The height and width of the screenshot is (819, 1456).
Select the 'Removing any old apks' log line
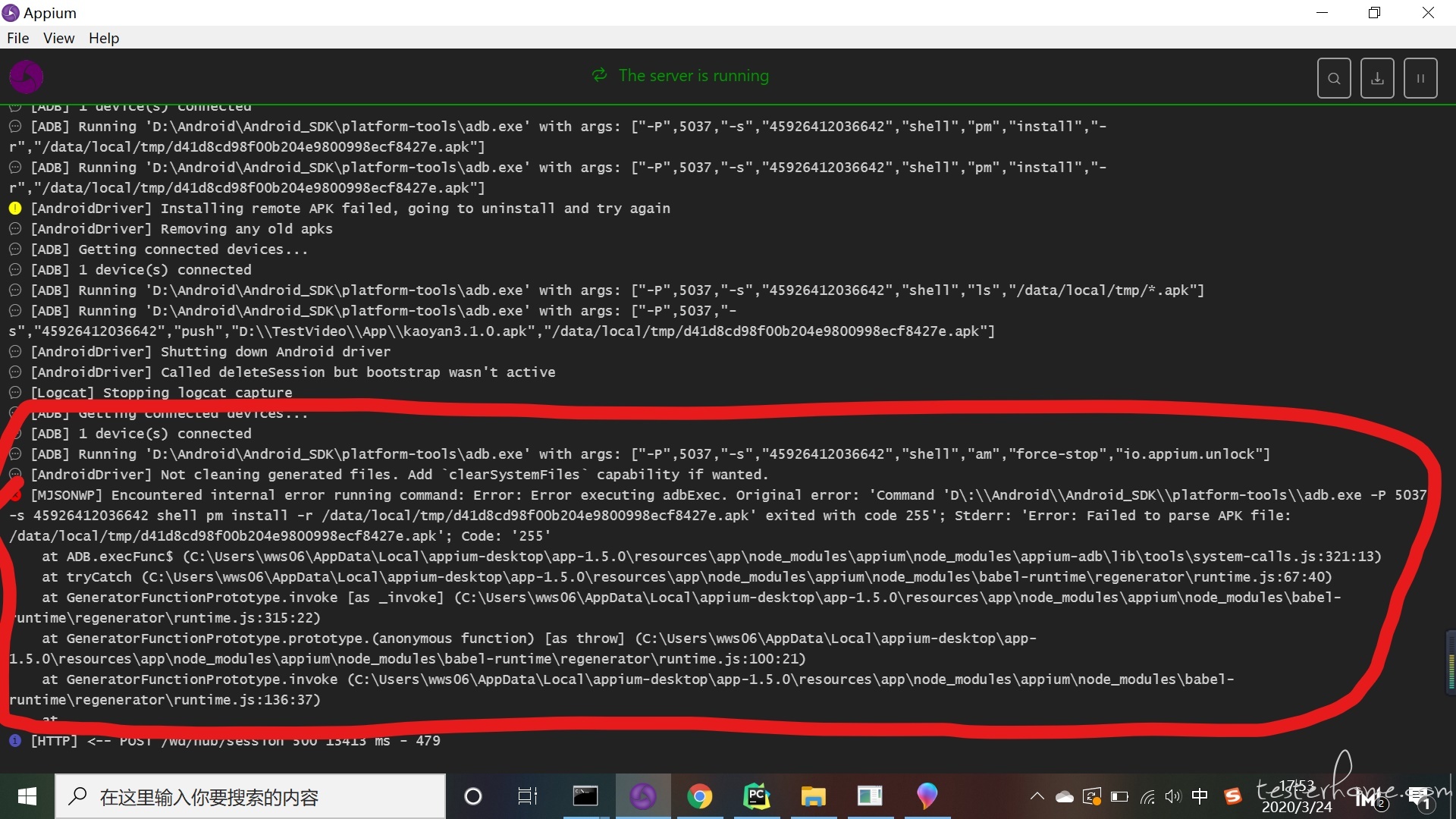(181, 228)
